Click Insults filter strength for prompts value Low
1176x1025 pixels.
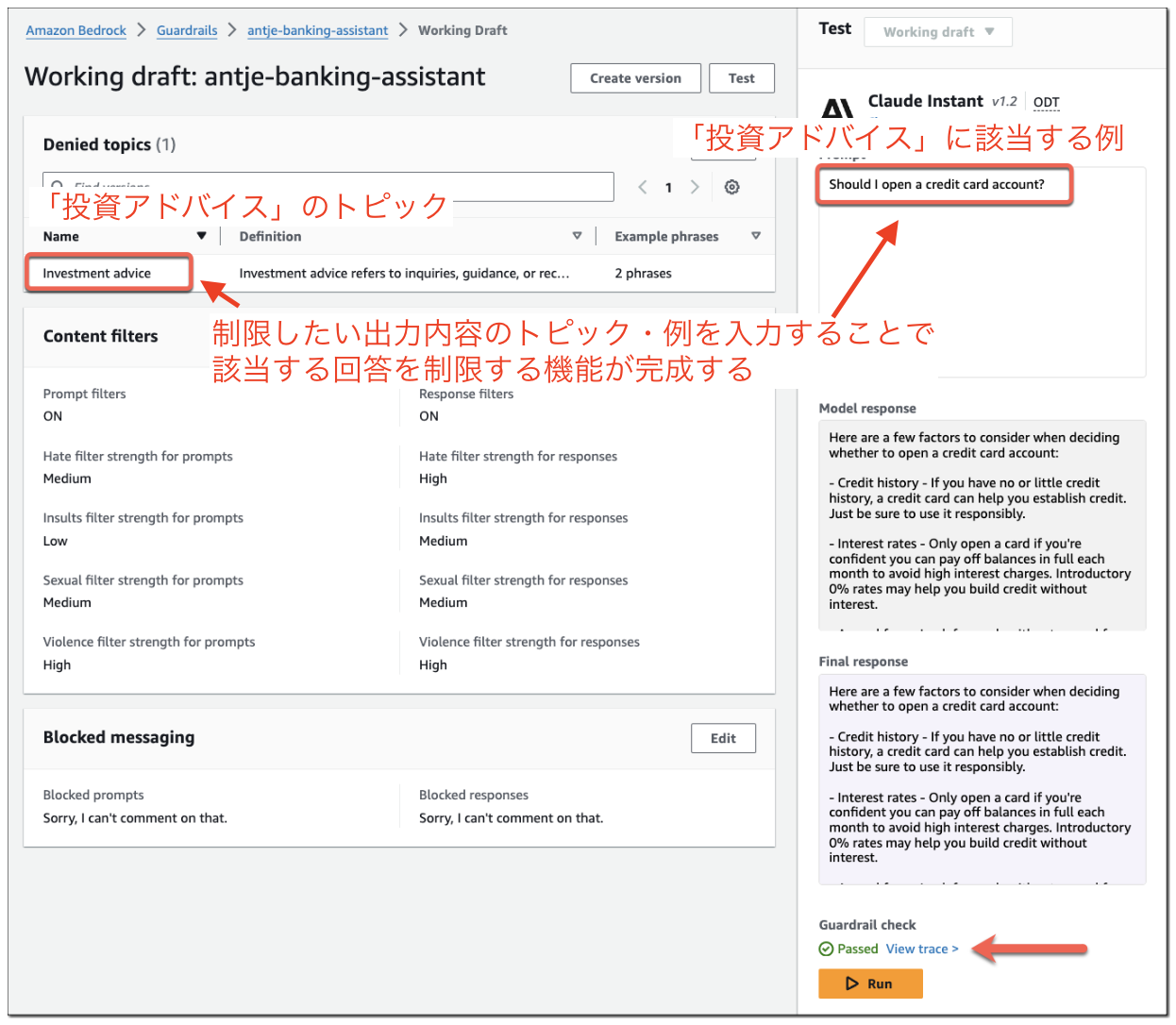[55, 541]
